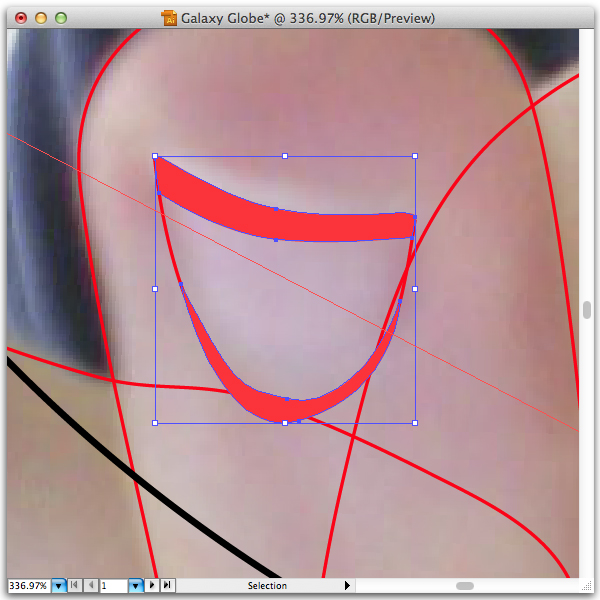Click the bottom-right bounding box handle
This screenshot has height=600, width=600.
[x=415, y=423]
